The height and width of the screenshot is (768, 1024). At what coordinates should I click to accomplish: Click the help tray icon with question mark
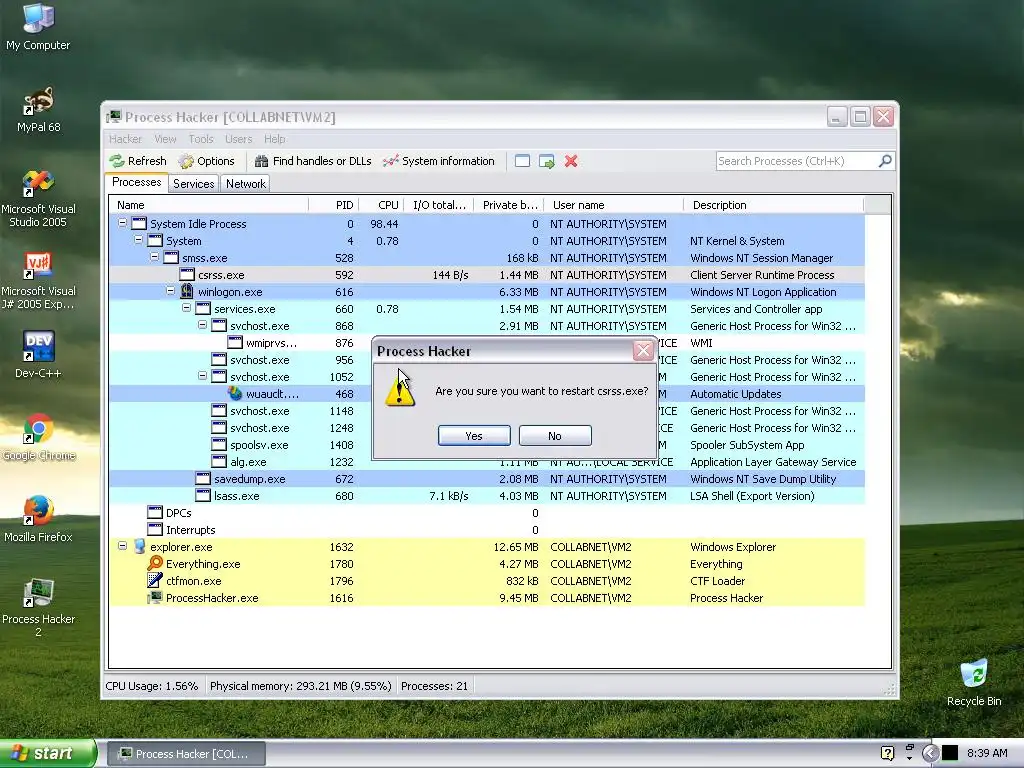coord(887,753)
